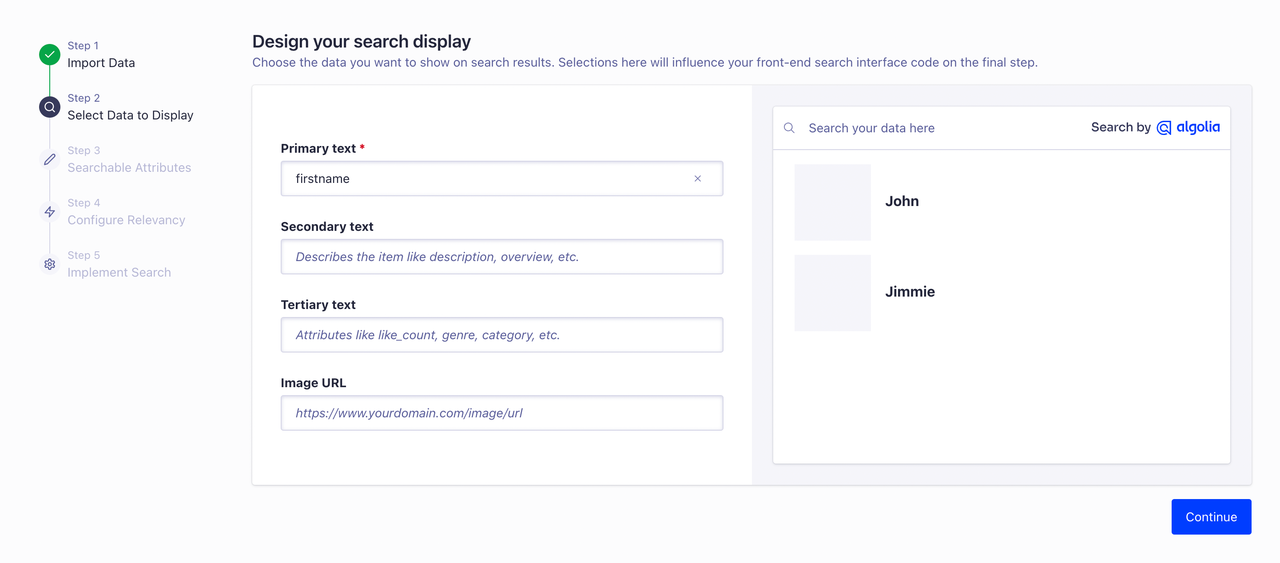1280x563 pixels.
Task: Click the Search your data here box
Action: click(x=940, y=128)
